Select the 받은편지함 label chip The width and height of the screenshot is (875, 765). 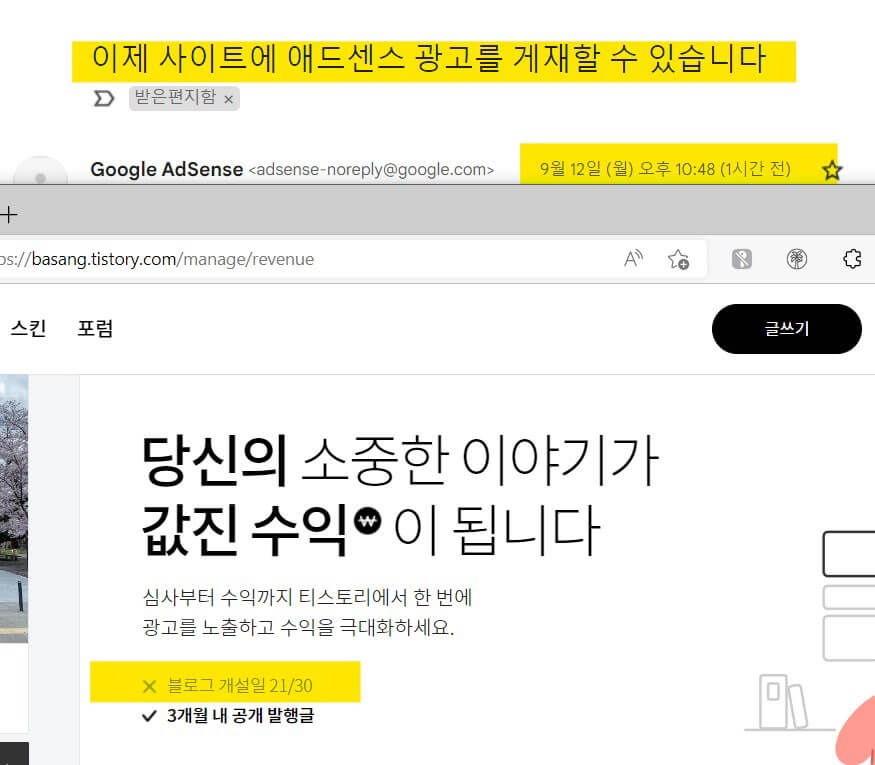coord(184,98)
